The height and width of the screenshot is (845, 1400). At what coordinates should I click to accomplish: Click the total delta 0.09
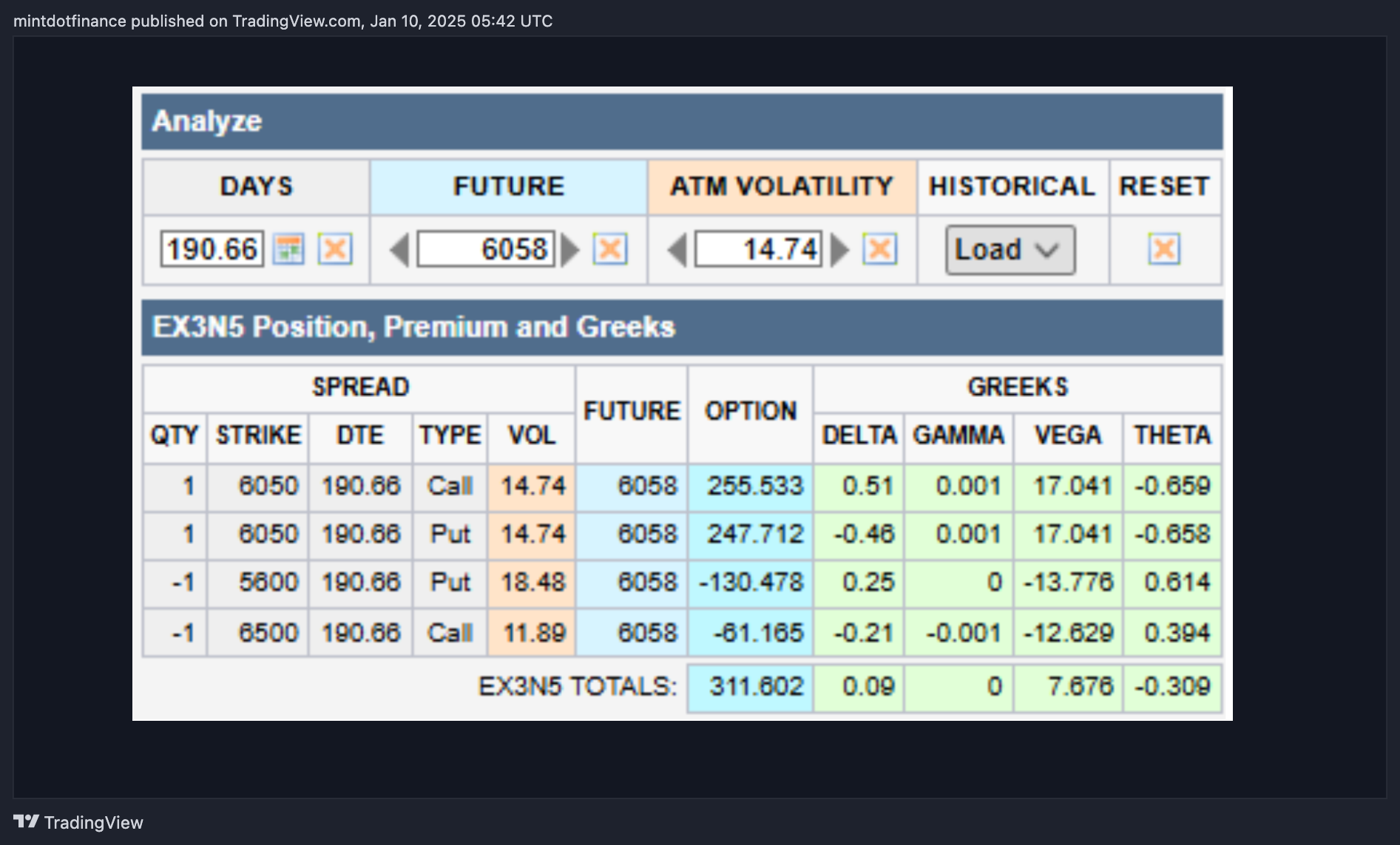click(859, 688)
